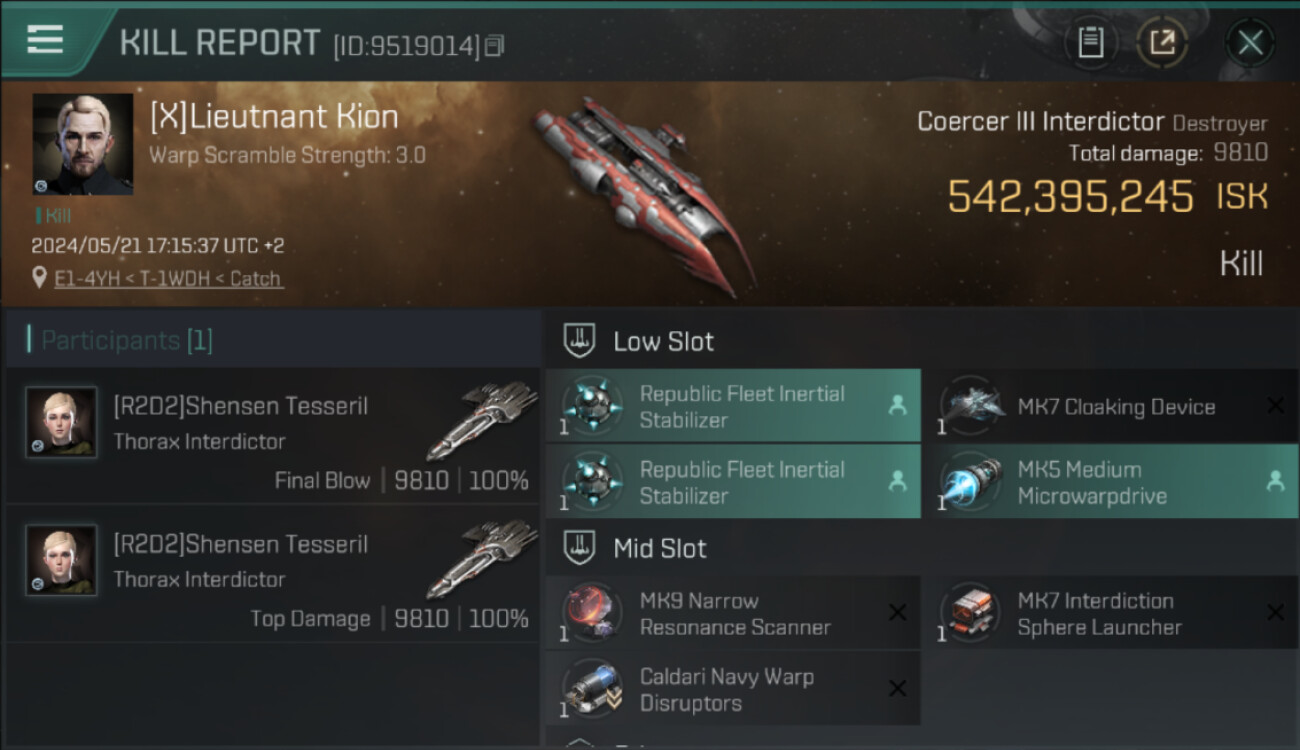Select second Republic Fleet Inertial Stabilizer row
The width and height of the screenshot is (1300, 750).
point(733,482)
